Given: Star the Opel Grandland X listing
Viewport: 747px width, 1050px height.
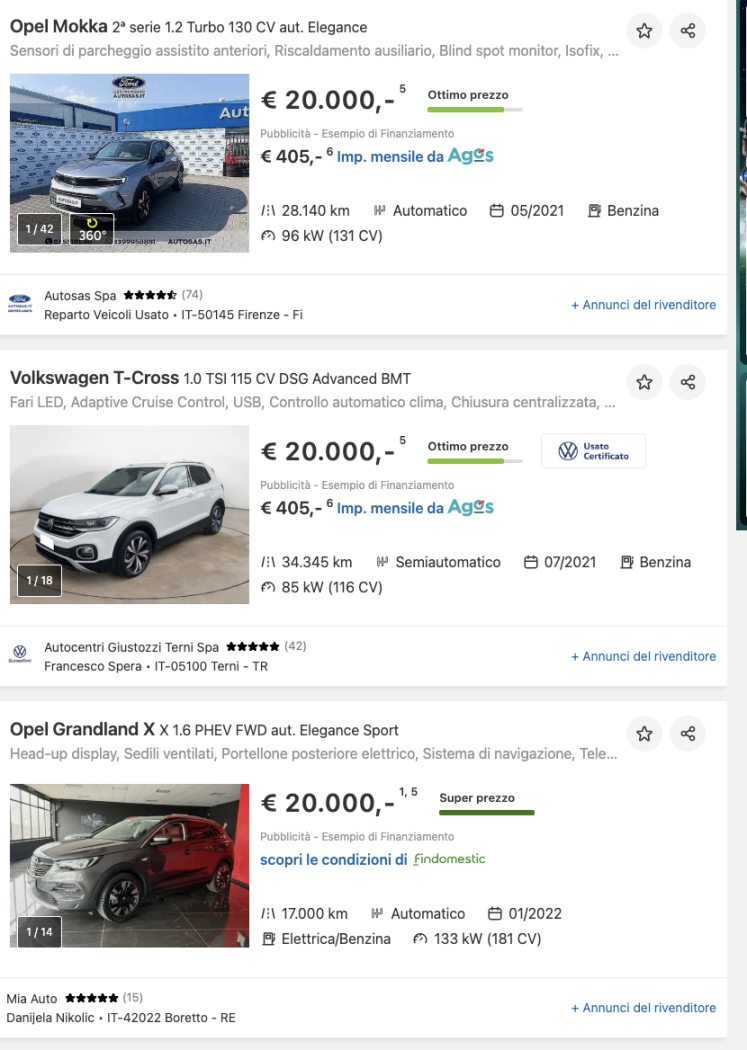Looking at the screenshot, I should pos(644,734).
